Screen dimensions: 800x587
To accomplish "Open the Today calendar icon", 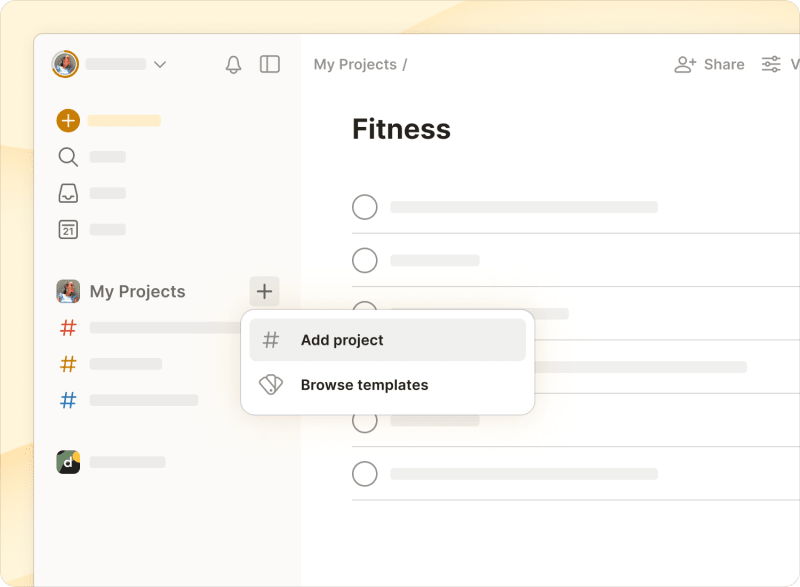I will pos(66,229).
